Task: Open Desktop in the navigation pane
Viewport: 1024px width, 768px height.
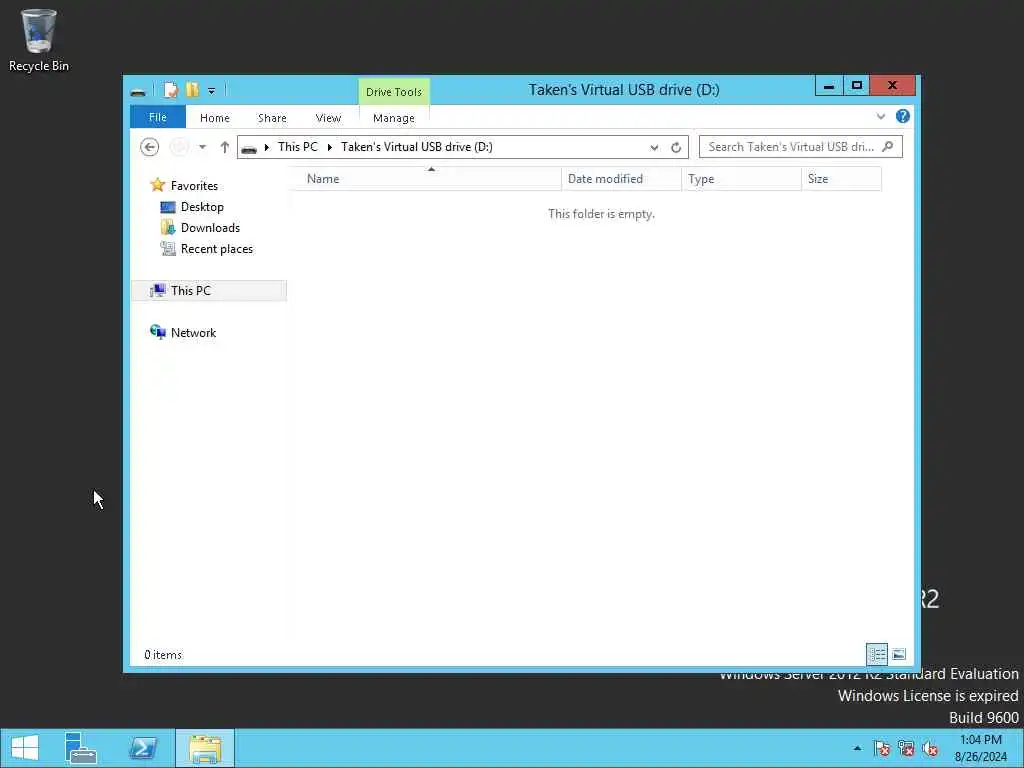Action: tap(202, 207)
